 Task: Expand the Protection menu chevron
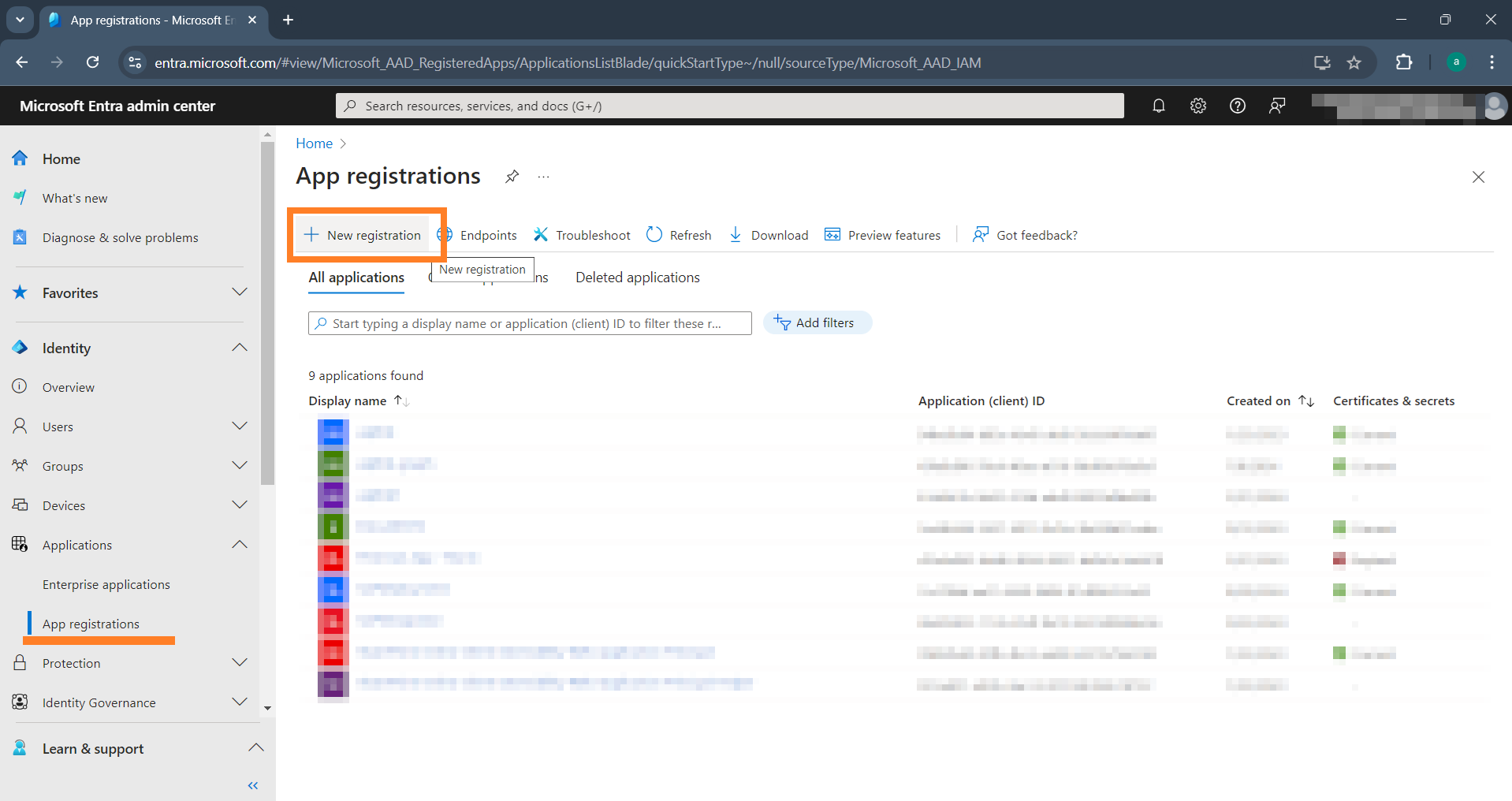pyautogui.click(x=240, y=663)
